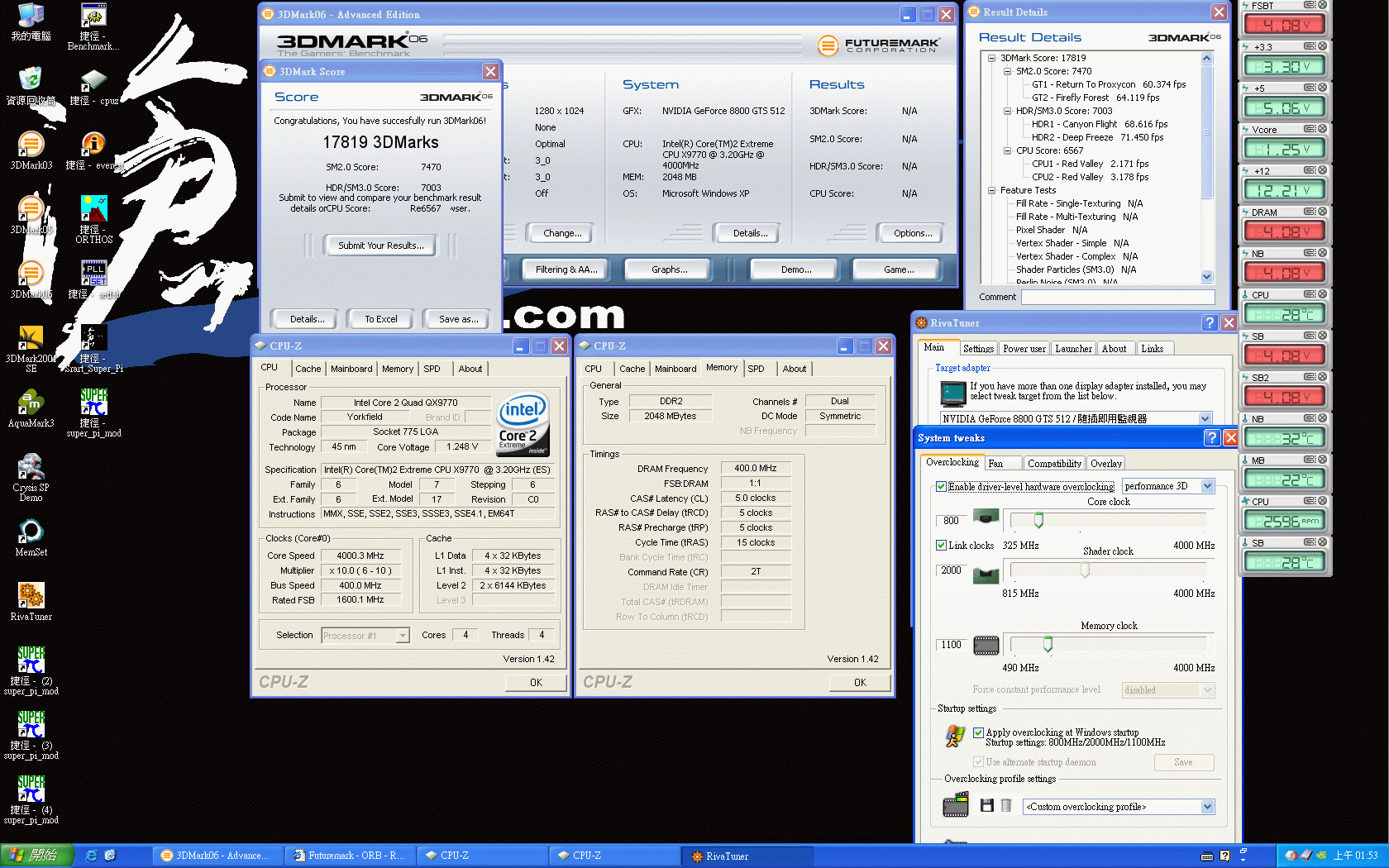The image size is (1389, 868).
Task: Open the super_pi_mod (2) shortcut icon
Action: coord(31,670)
